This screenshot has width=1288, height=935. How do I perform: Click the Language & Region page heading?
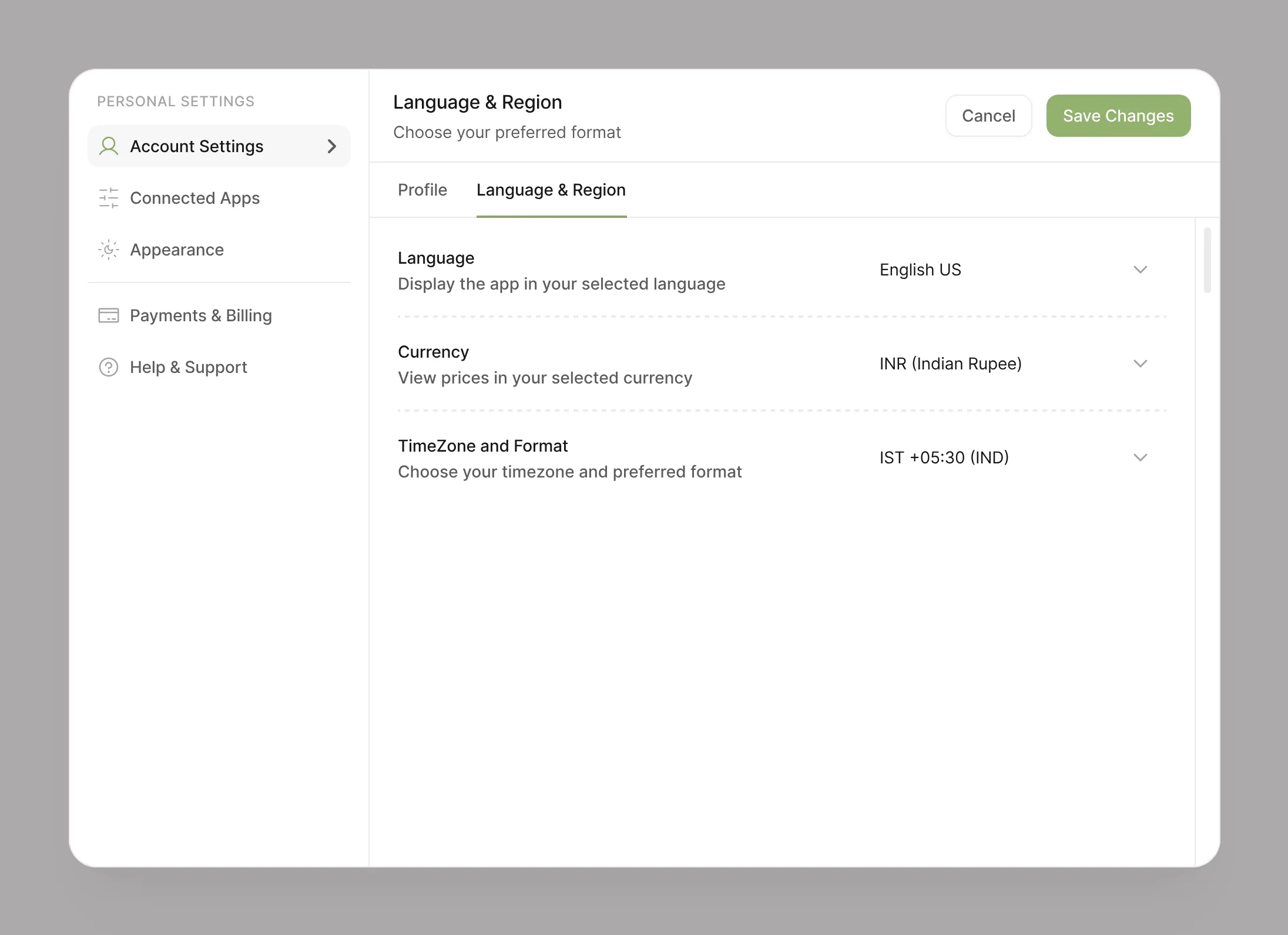tap(478, 102)
